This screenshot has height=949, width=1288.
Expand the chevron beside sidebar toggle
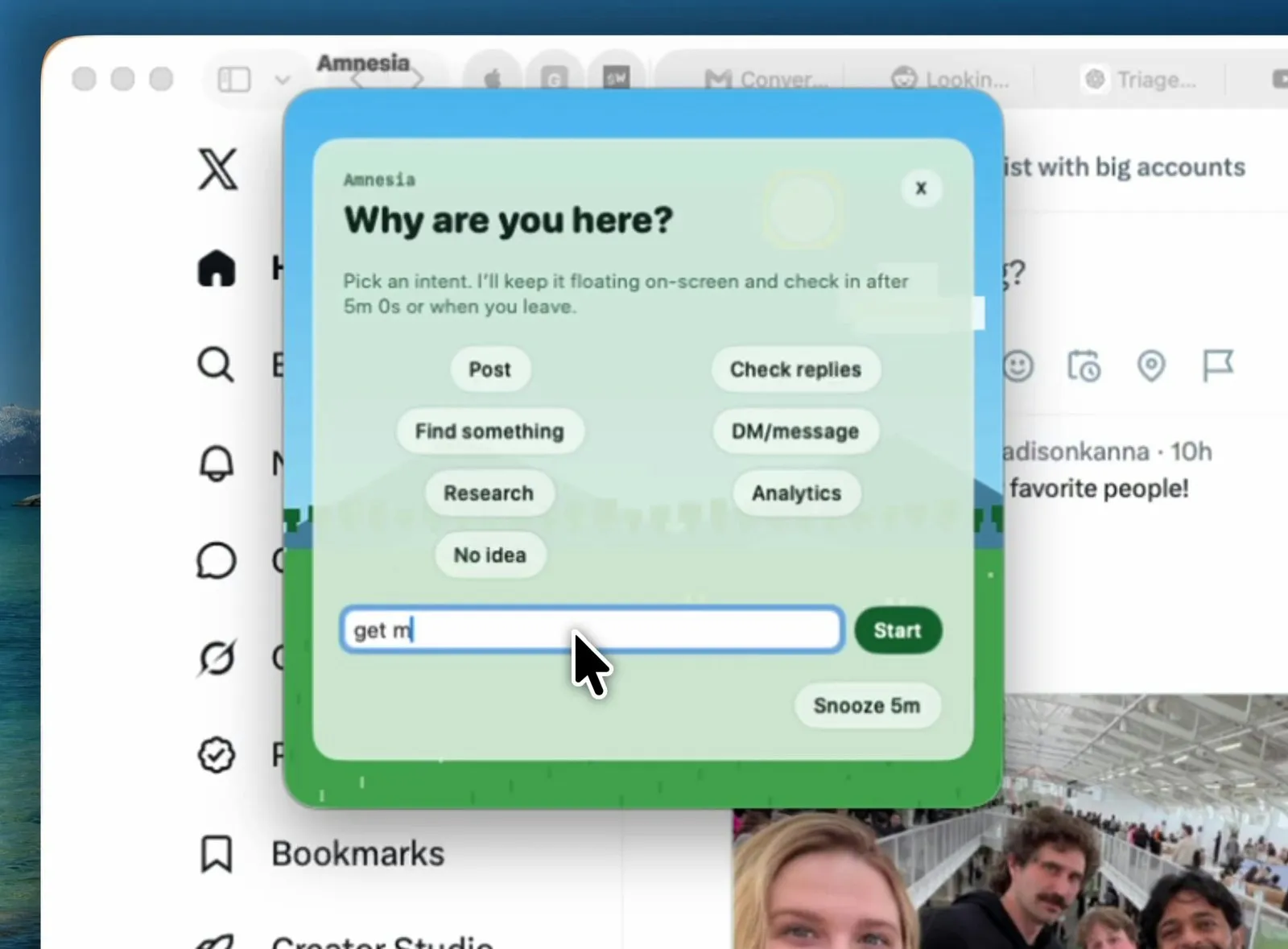(282, 80)
